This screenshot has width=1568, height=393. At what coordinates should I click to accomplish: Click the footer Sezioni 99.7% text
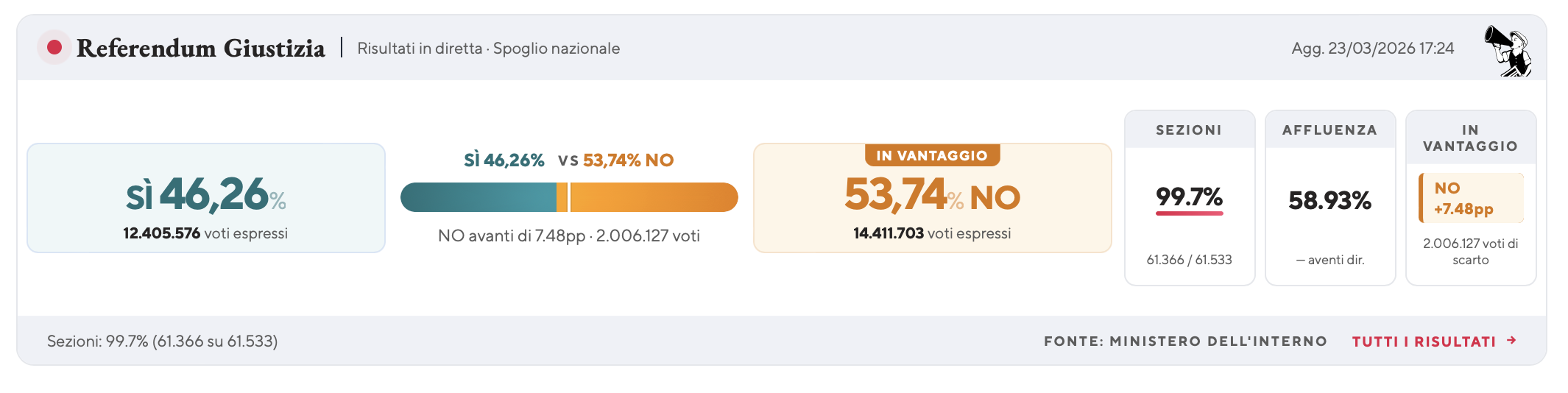(x=162, y=341)
